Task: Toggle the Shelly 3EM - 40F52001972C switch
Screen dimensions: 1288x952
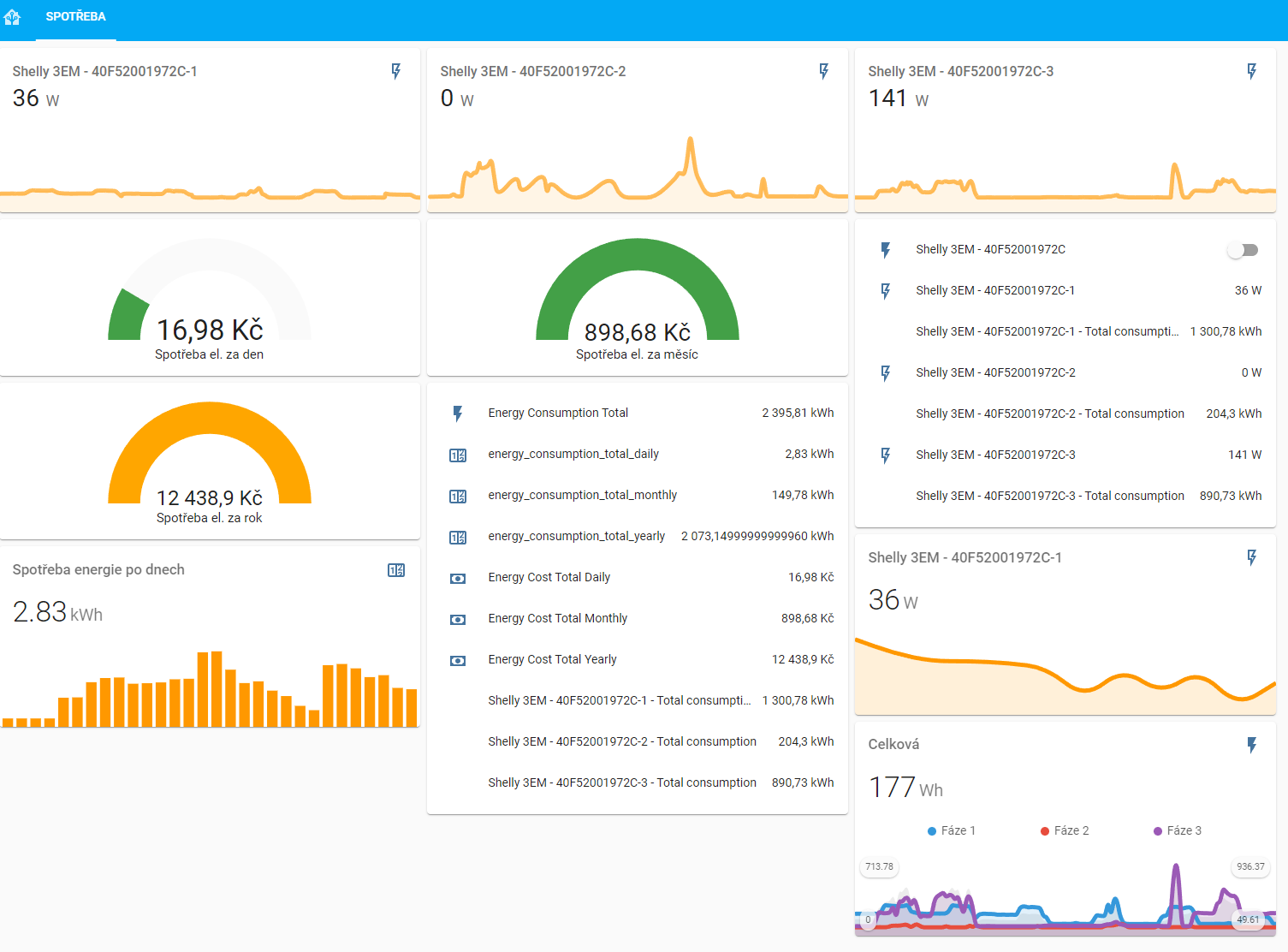Action: (x=1243, y=250)
